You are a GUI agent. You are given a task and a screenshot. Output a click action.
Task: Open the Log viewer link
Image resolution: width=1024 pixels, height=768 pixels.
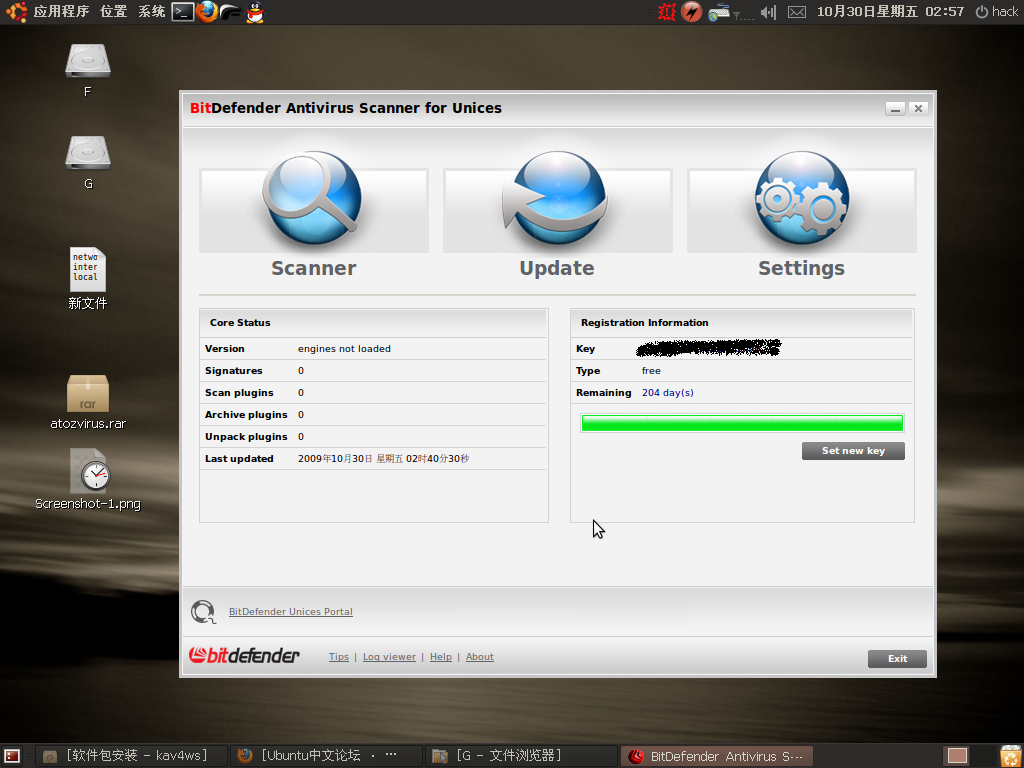click(x=389, y=657)
